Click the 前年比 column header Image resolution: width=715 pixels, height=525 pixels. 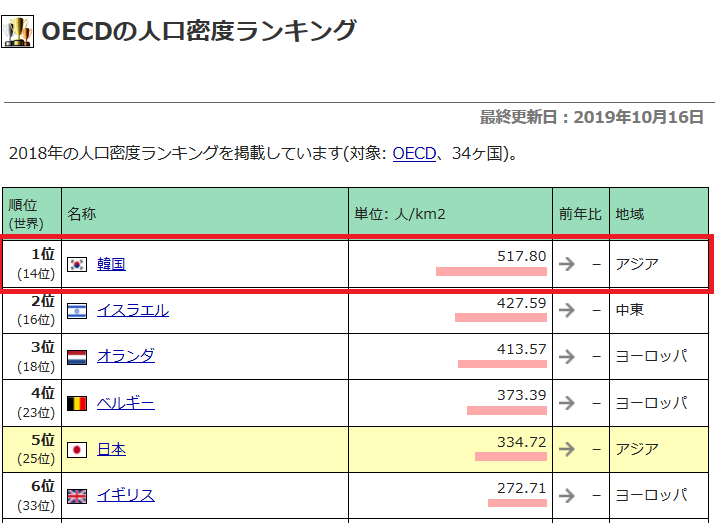click(580, 214)
